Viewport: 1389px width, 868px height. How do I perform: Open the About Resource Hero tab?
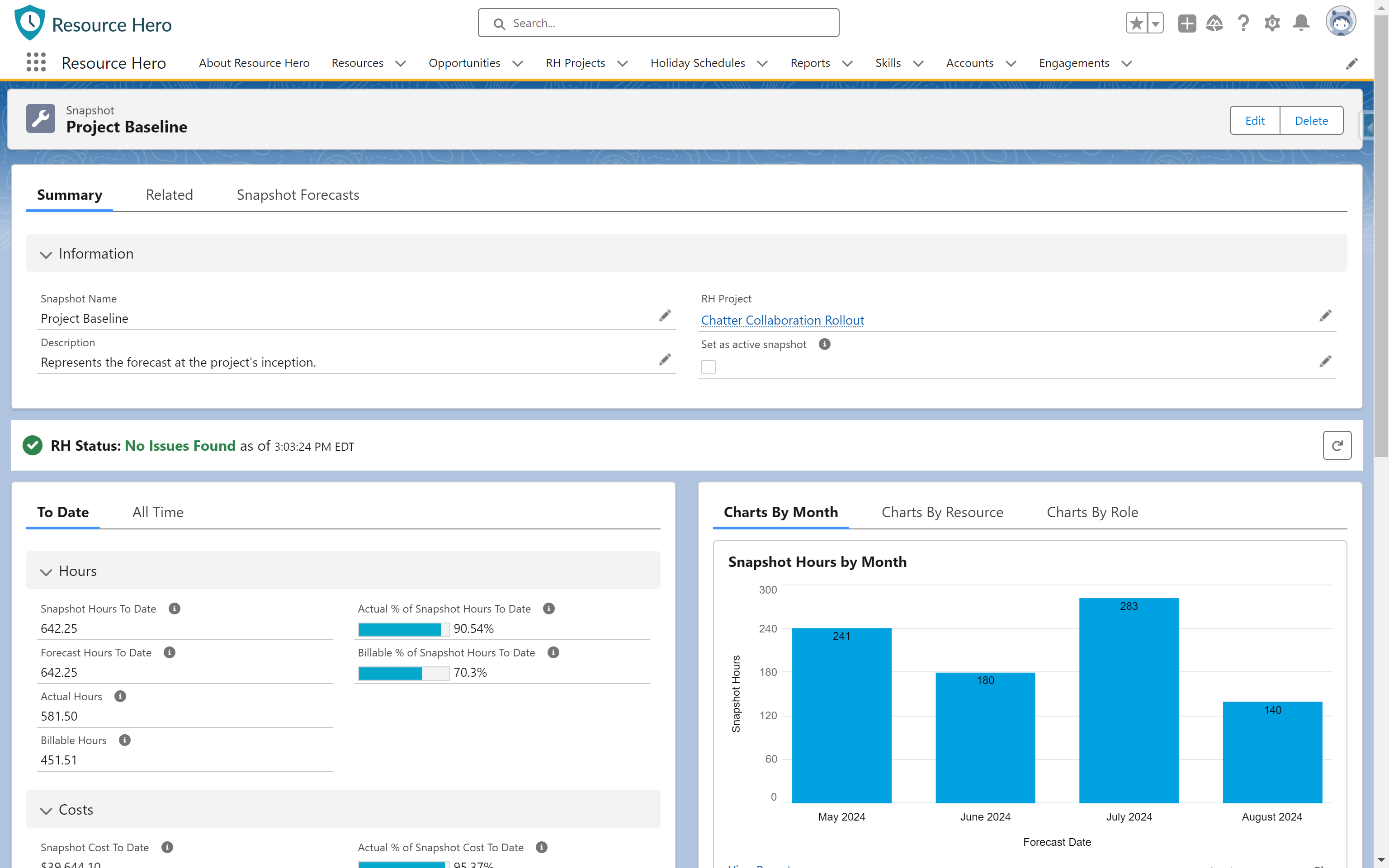(x=254, y=63)
